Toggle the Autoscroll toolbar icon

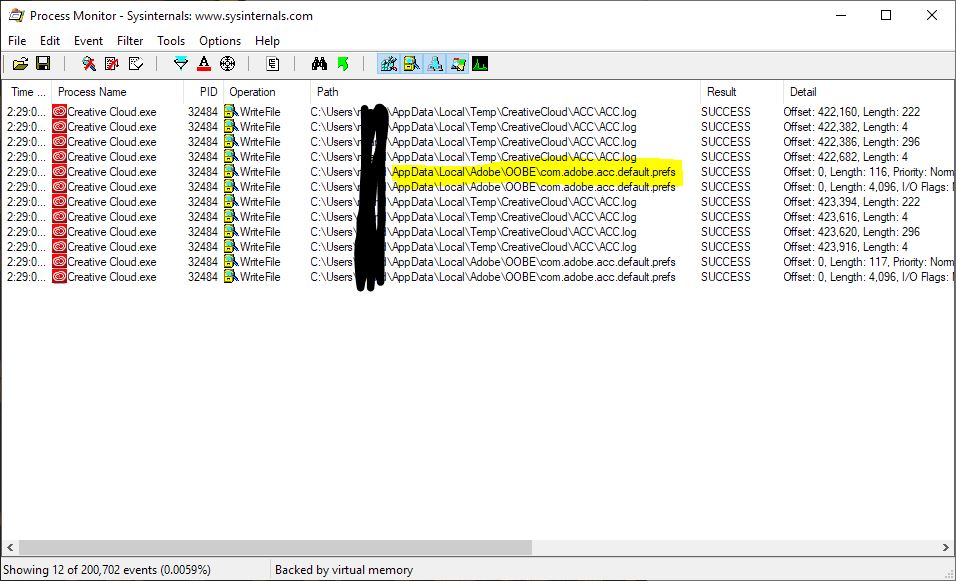pyautogui.click(x=112, y=63)
